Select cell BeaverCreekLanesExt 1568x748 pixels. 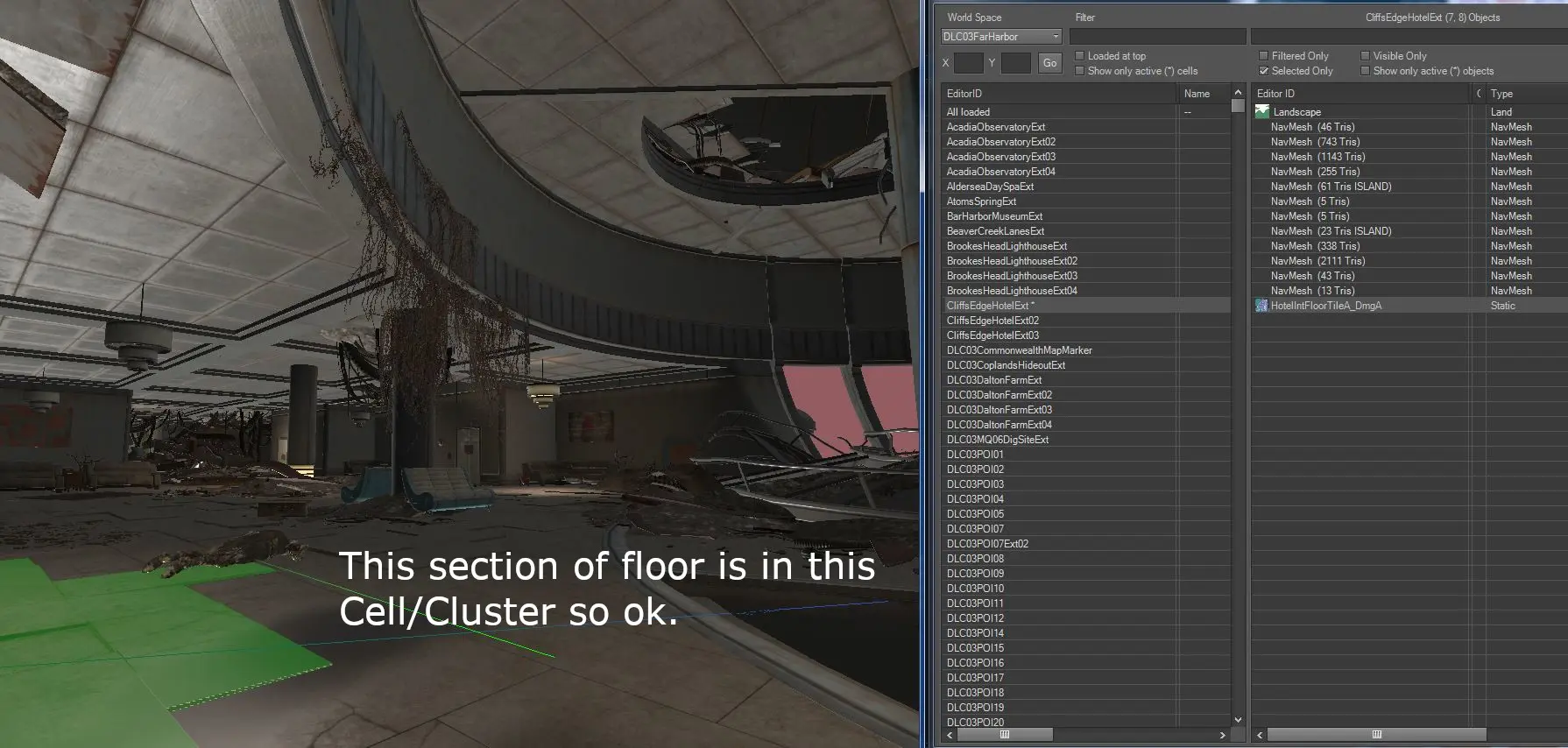click(x=1085, y=231)
